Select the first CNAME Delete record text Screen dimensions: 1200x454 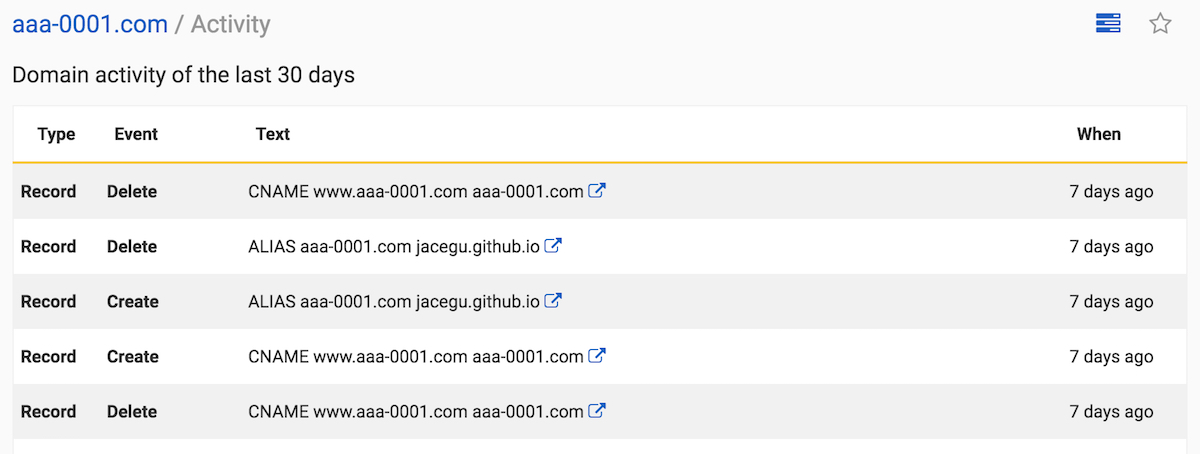[x=415, y=192]
